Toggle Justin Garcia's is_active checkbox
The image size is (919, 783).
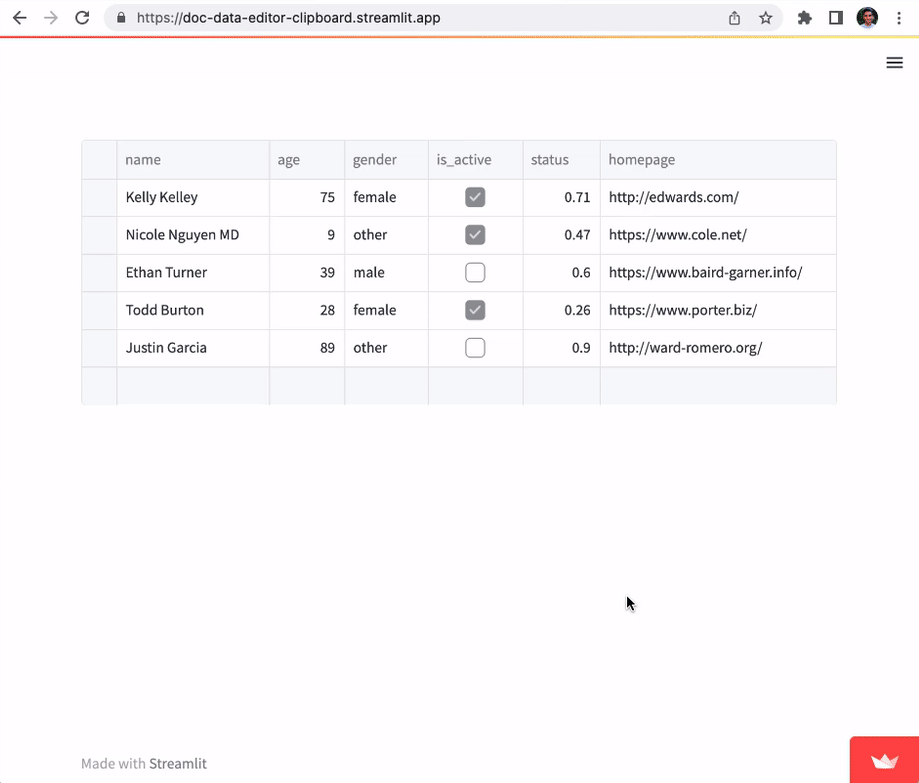(x=474, y=347)
